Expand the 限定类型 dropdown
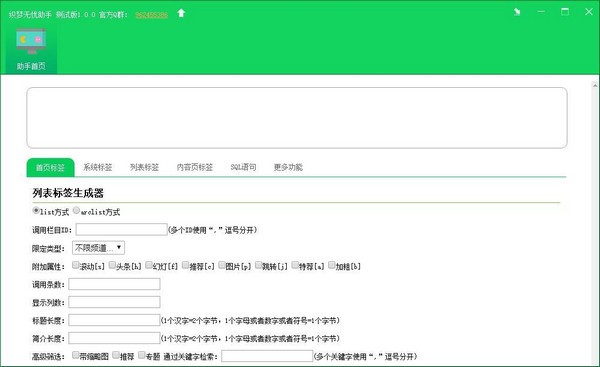The width and height of the screenshot is (600, 367). pos(98,248)
